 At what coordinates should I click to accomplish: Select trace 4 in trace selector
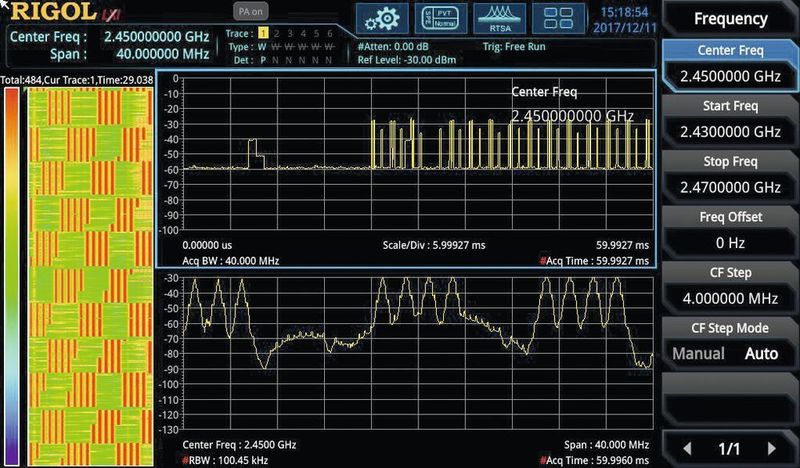[303, 33]
